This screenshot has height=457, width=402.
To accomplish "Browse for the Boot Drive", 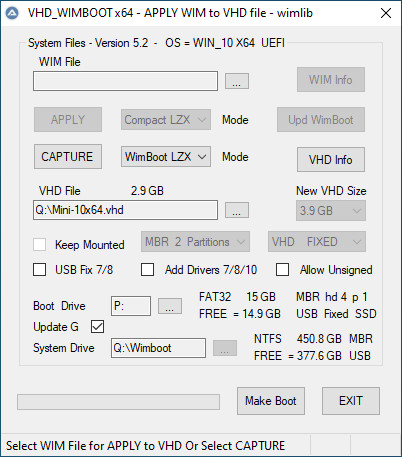I will [x=170, y=306].
